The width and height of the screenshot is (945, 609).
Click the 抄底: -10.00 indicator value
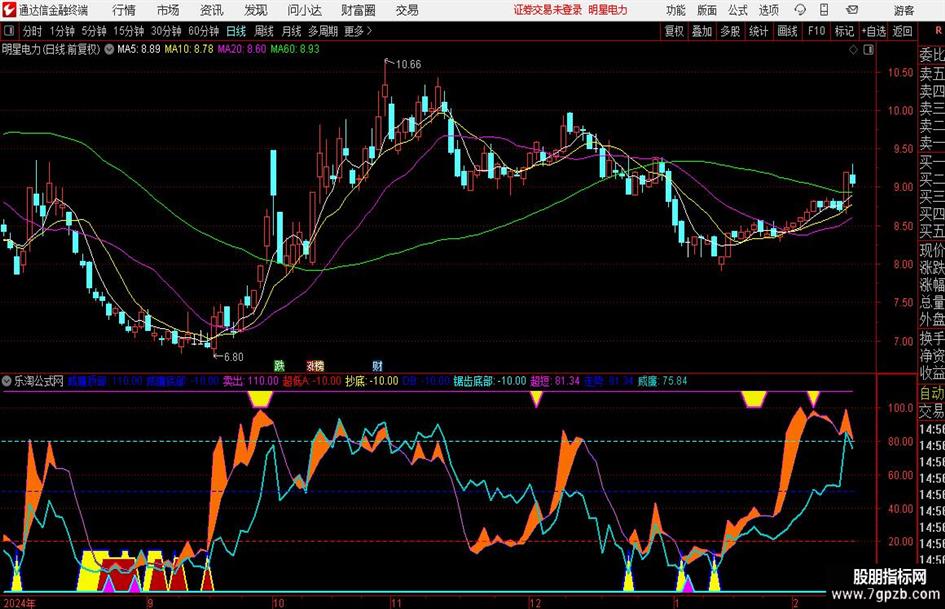371,381
